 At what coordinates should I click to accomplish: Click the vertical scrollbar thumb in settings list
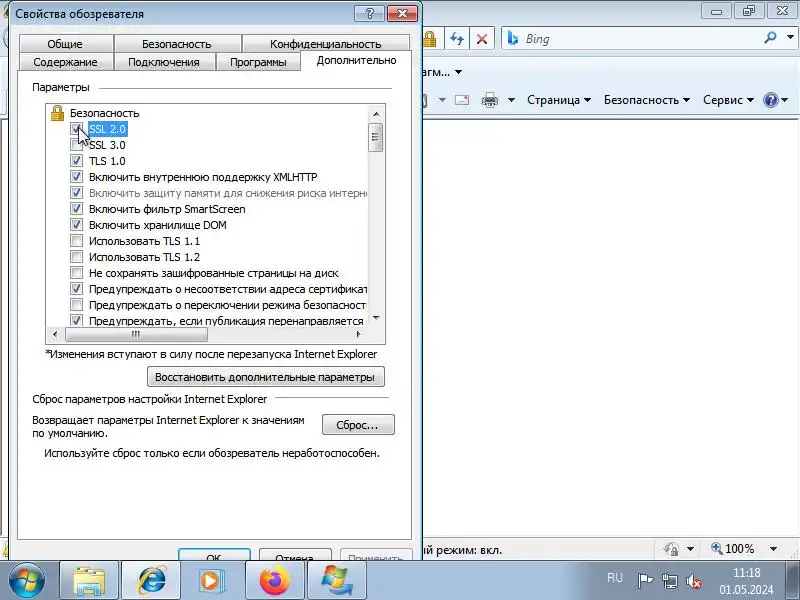coord(376,137)
